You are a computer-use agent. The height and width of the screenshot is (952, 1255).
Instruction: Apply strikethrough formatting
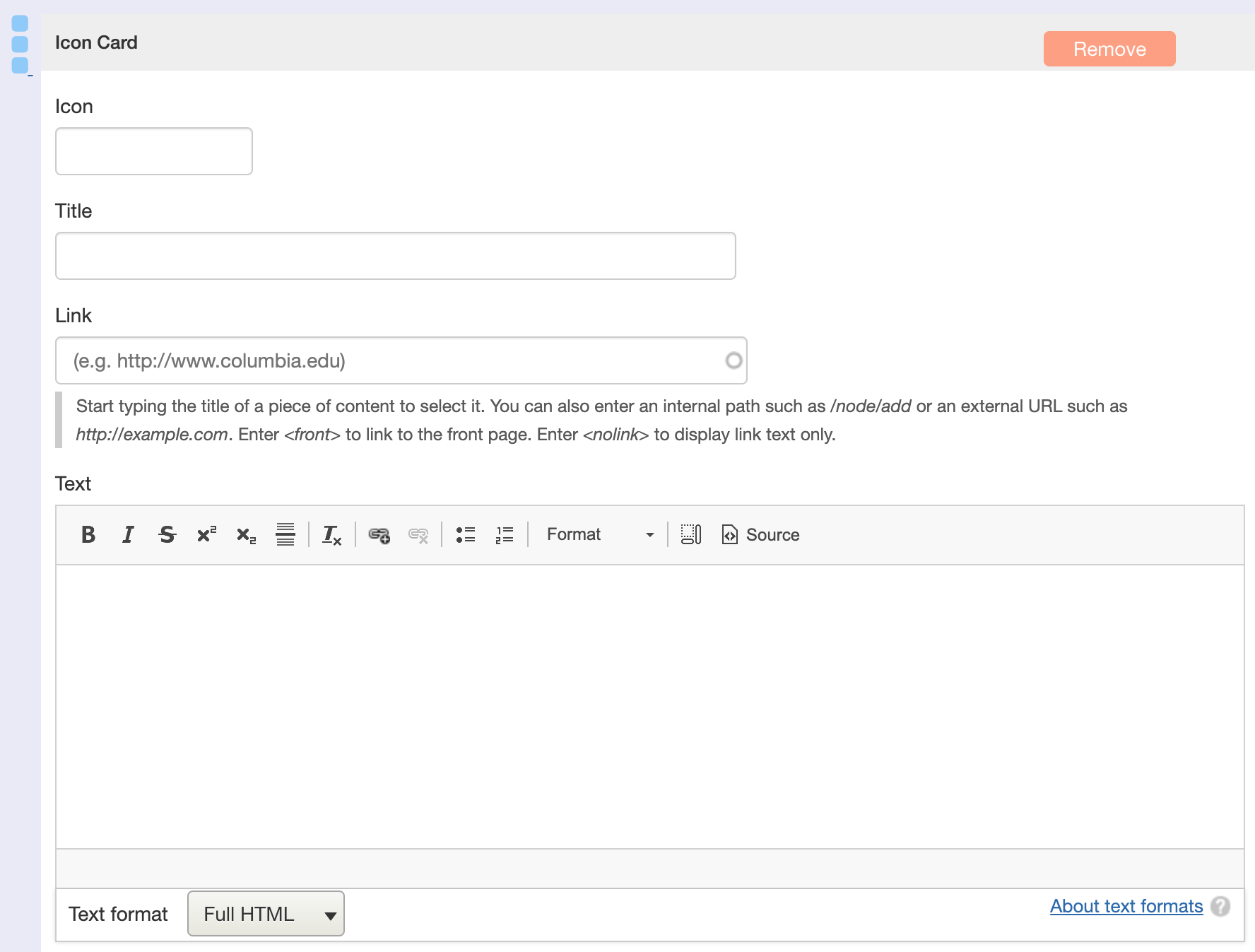167,535
